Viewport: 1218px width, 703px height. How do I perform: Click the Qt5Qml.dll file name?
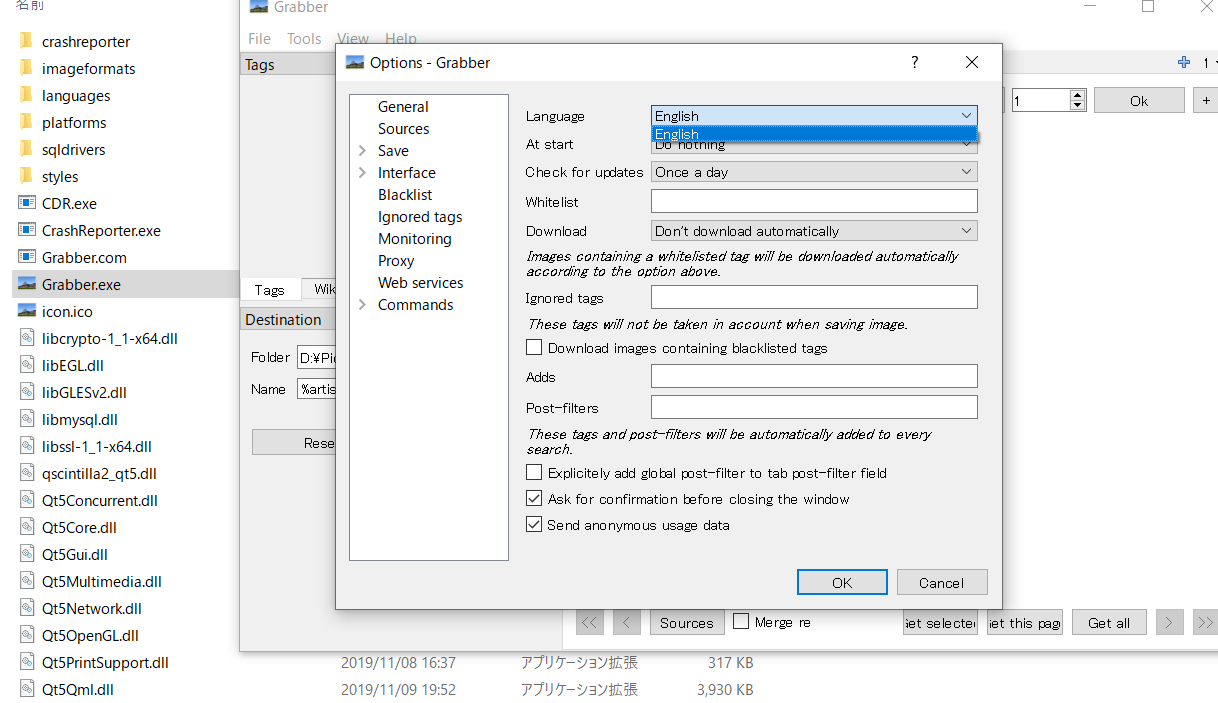click(x=78, y=689)
